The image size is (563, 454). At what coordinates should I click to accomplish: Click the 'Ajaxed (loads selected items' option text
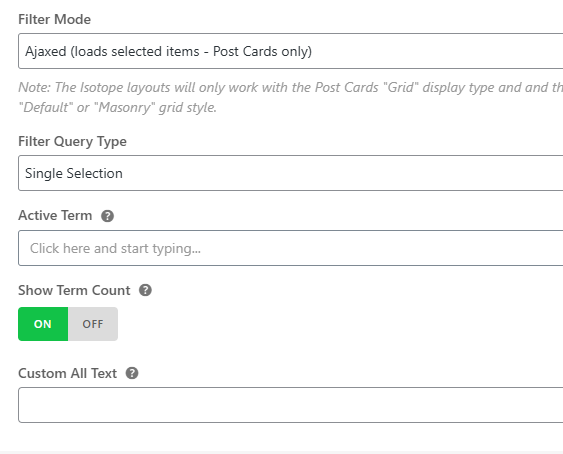tap(112, 51)
